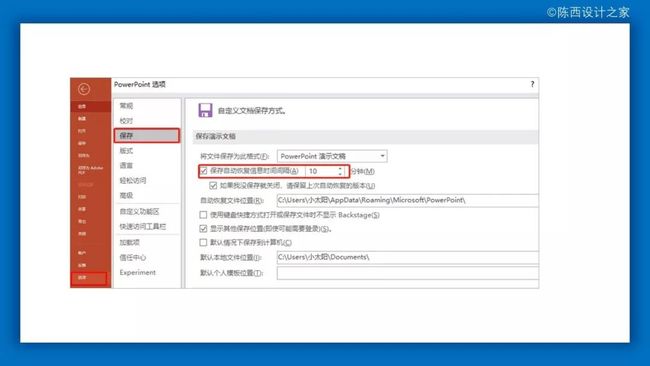The width and height of the screenshot is (650, 366).
Task: Switch to the 加载项 category
Action: pyautogui.click(x=129, y=242)
